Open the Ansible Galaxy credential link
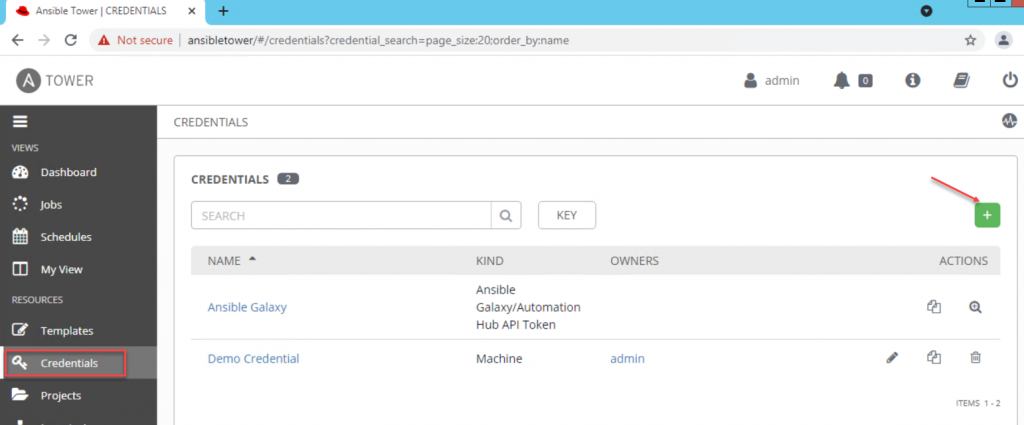Viewport: 1024px width, 425px height. (x=247, y=307)
